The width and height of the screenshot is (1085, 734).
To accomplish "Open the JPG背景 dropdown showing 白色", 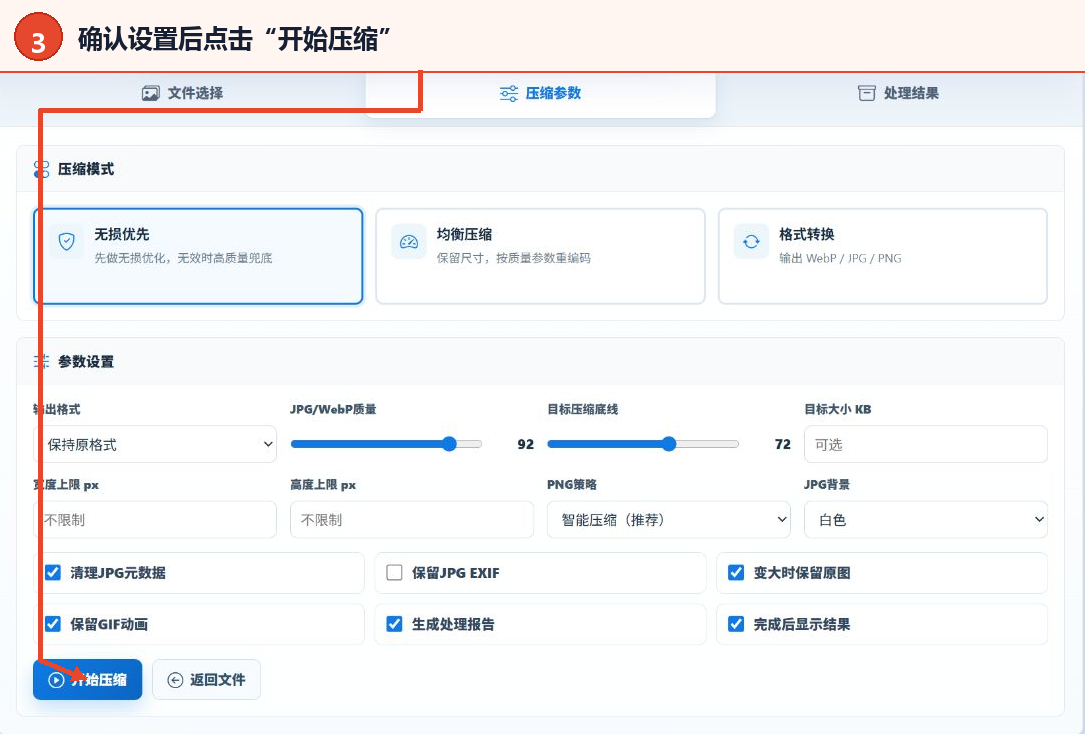I will pos(926,520).
